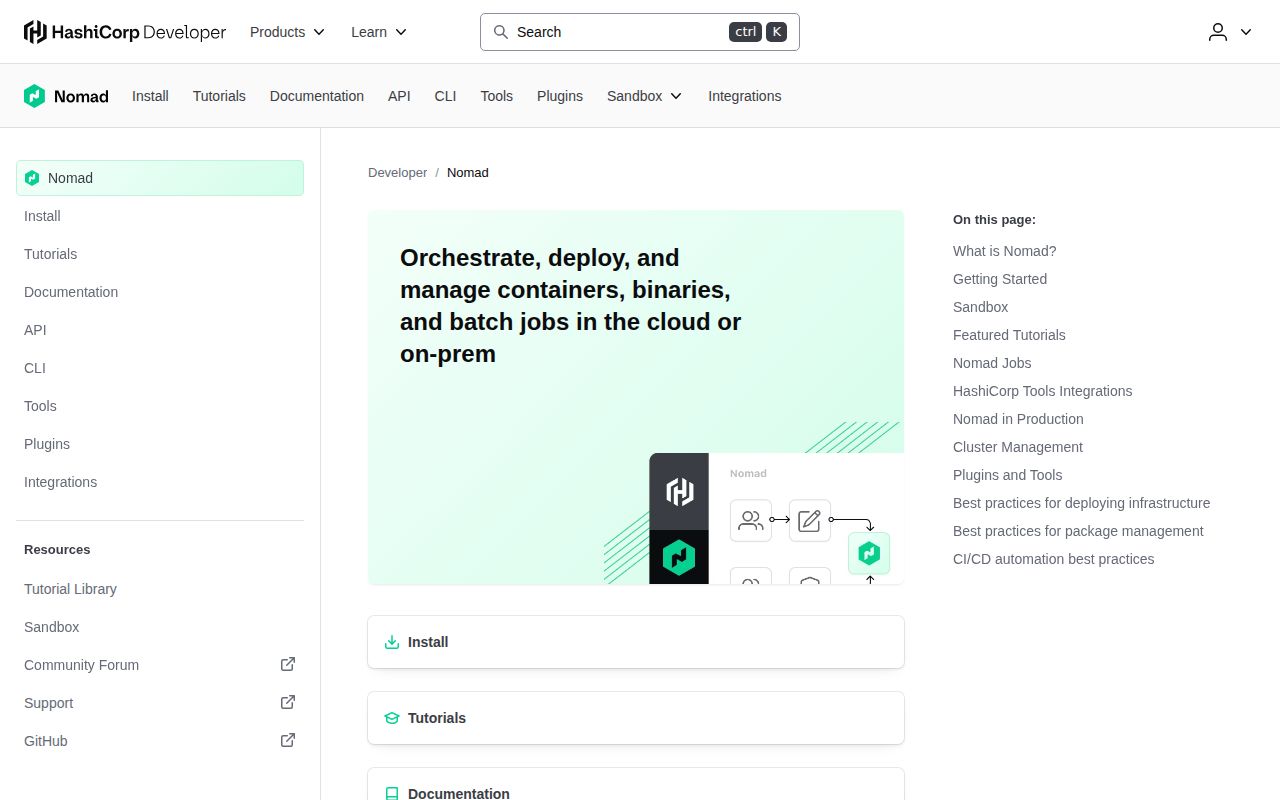
Task: Jump to Nomad in Production section
Action: point(1018,419)
